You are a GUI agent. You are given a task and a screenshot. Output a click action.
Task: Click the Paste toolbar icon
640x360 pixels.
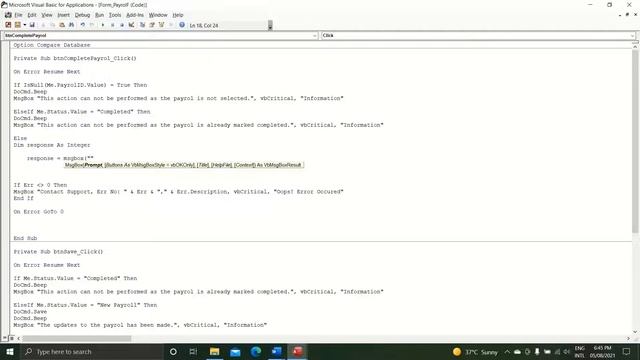[62, 25]
